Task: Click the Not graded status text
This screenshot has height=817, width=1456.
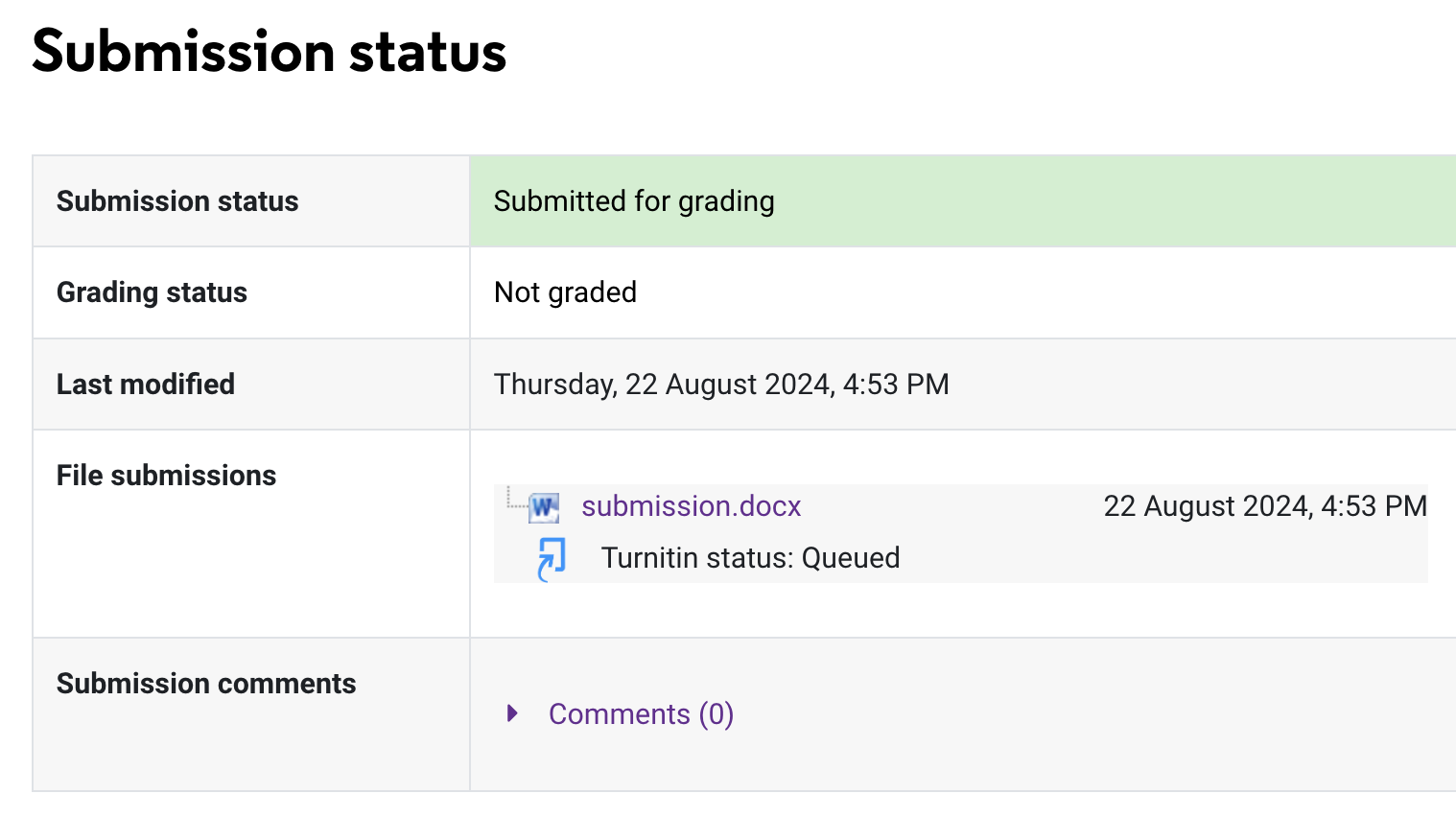Action: [x=565, y=292]
